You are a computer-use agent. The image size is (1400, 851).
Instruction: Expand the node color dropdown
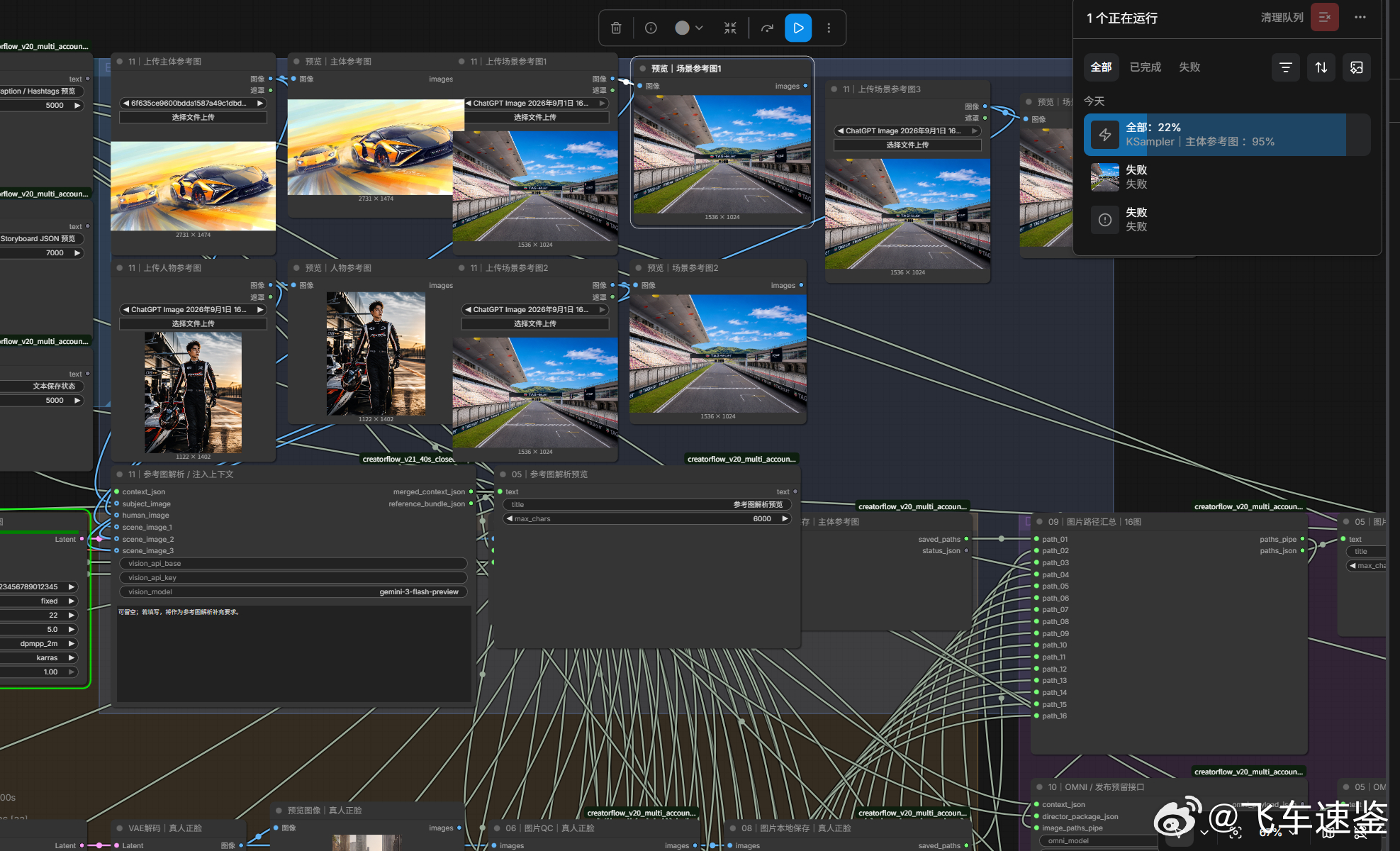[x=689, y=28]
